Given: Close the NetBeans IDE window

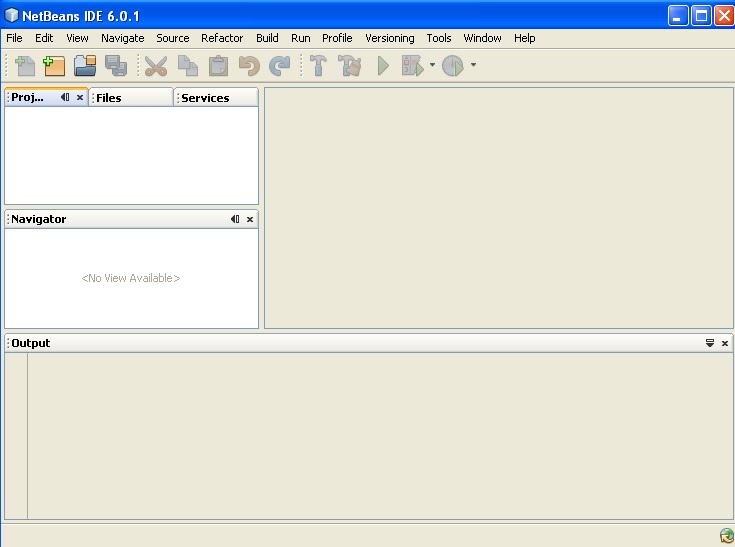Looking at the screenshot, I should [724, 16].
